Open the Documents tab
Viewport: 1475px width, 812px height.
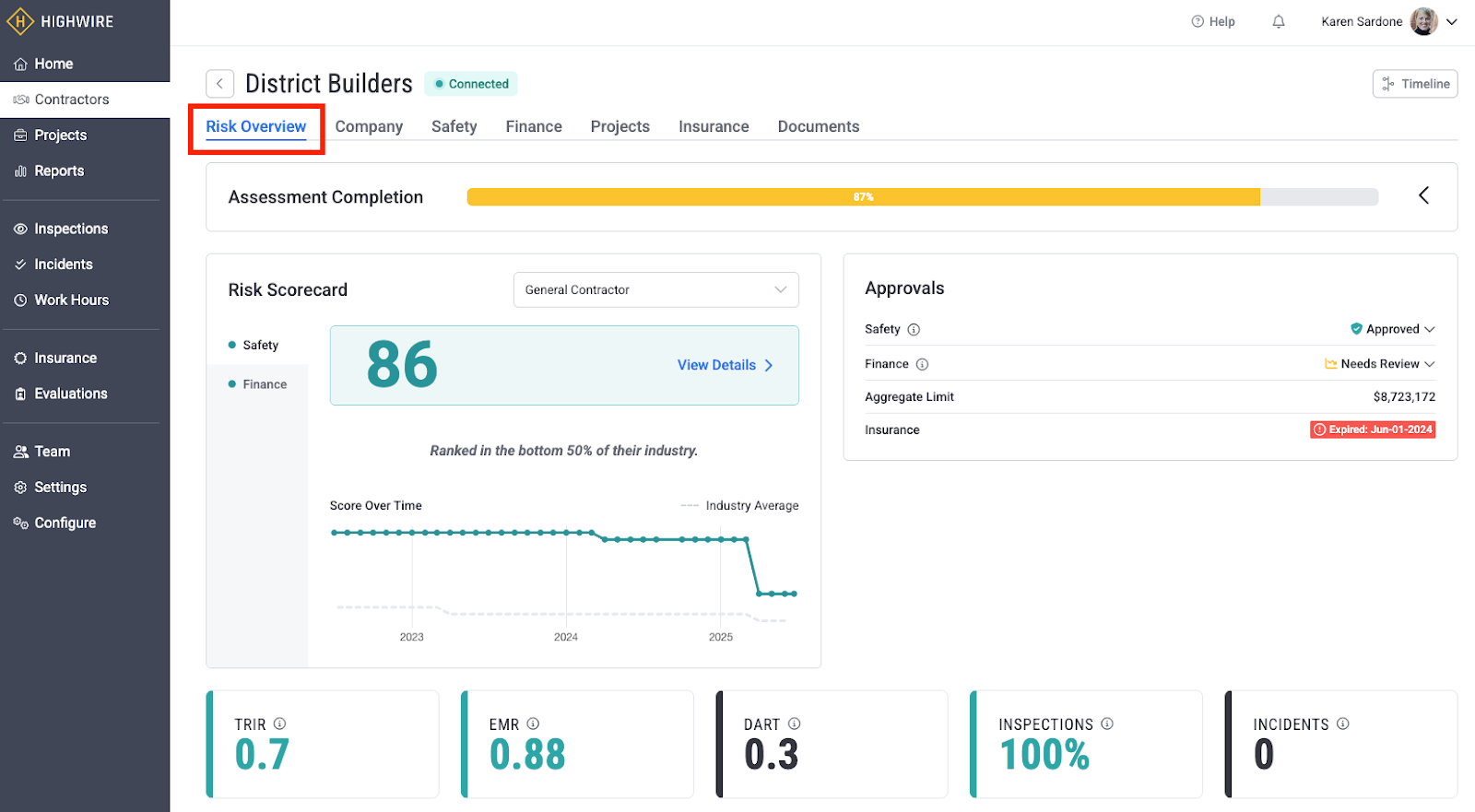[818, 127]
